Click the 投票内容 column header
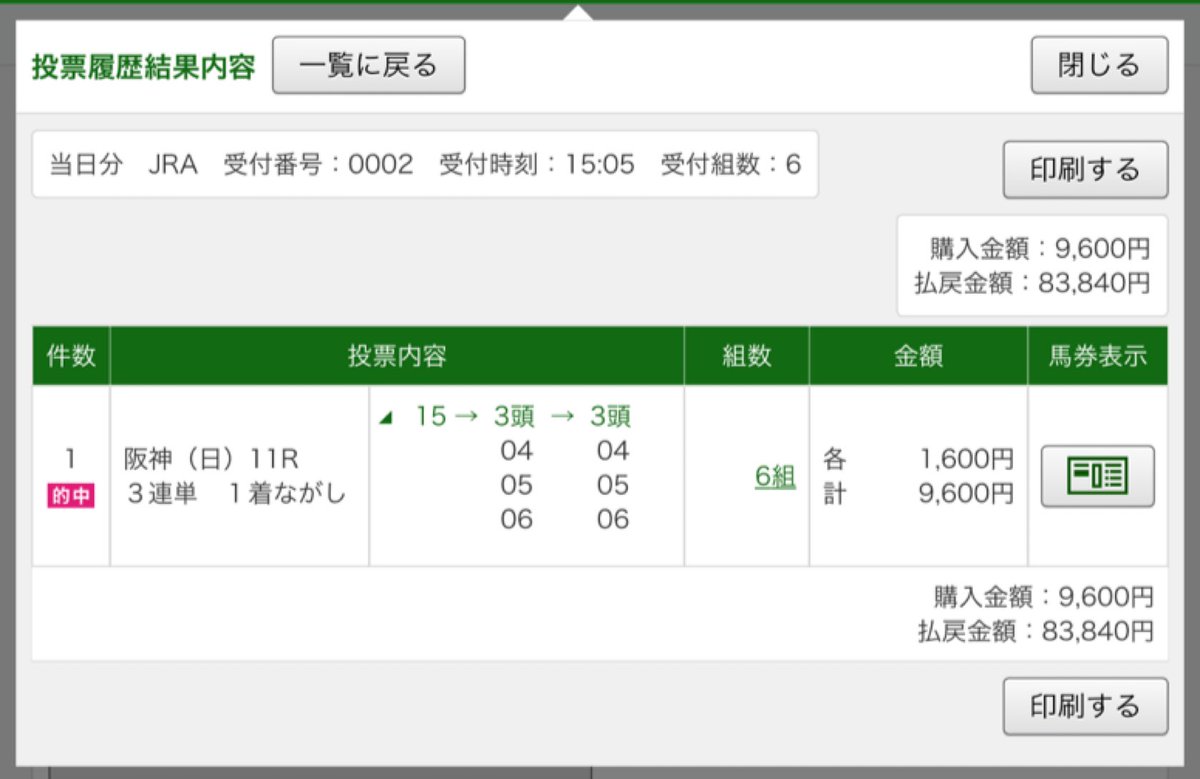This screenshot has width=1200, height=779. point(397,356)
